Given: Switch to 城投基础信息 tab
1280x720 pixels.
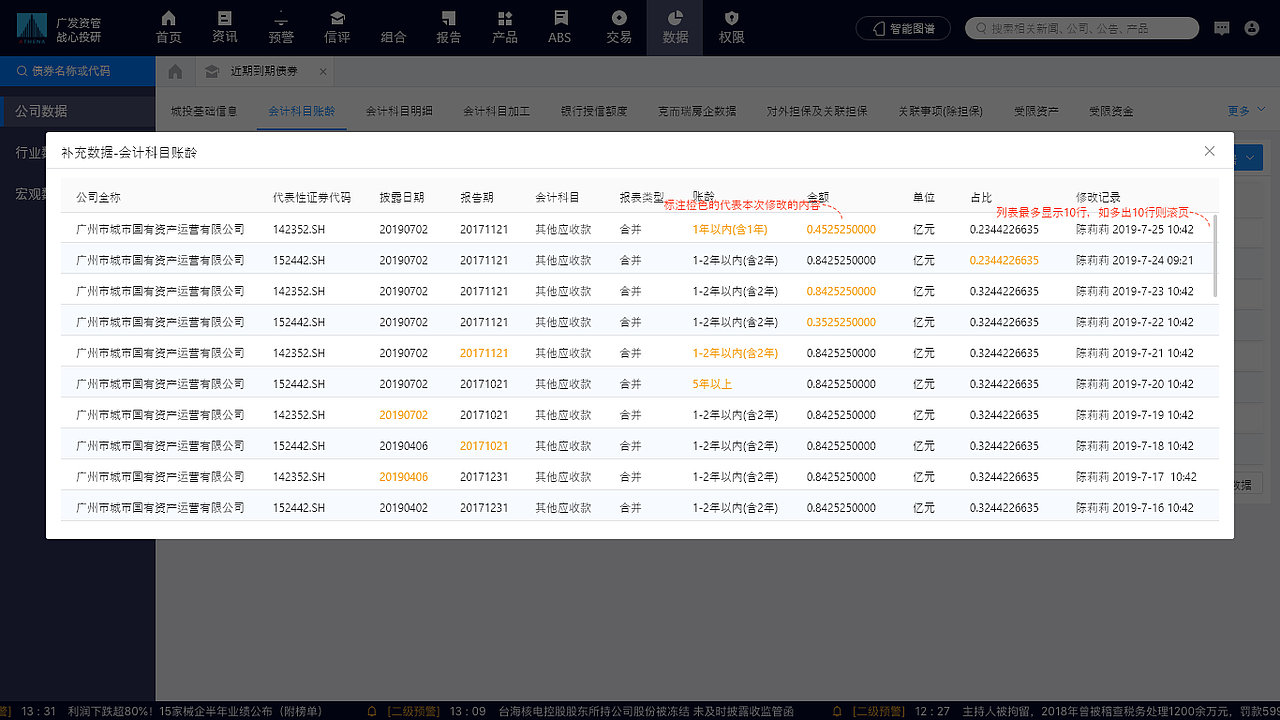Looking at the screenshot, I should [x=204, y=111].
